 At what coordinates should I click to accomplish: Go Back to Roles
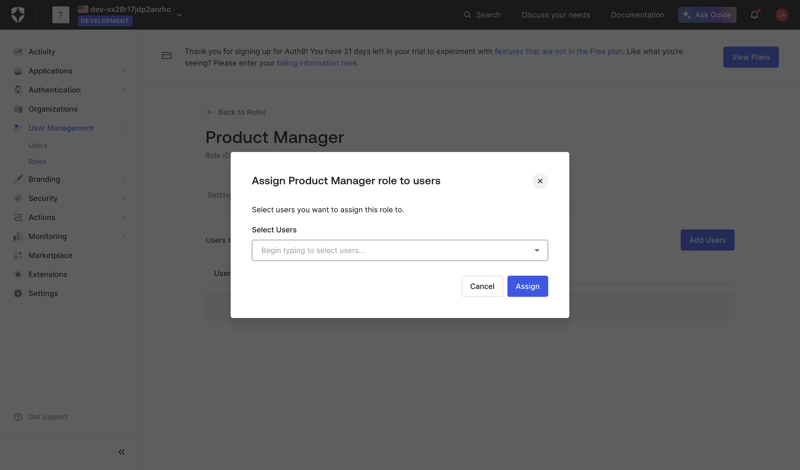click(242, 112)
